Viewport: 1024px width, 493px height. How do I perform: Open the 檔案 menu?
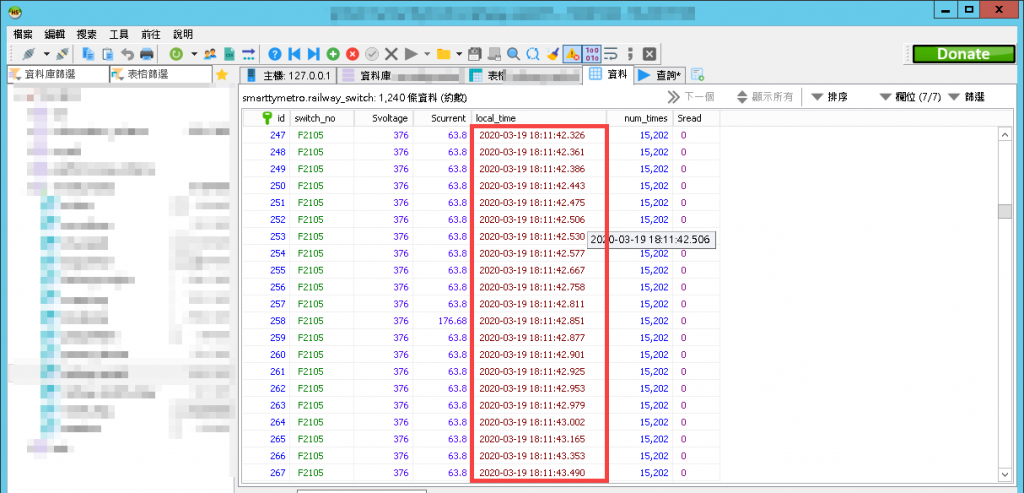[x=24, y=34]
